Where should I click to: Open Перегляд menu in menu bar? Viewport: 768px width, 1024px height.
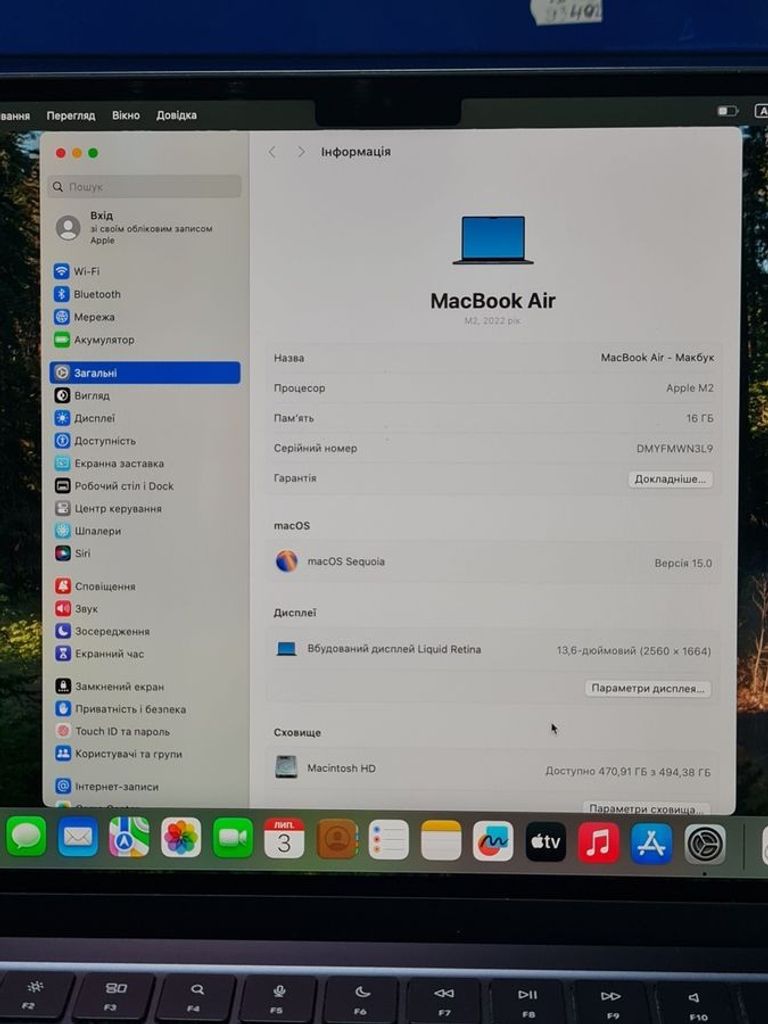pos(71,116)
